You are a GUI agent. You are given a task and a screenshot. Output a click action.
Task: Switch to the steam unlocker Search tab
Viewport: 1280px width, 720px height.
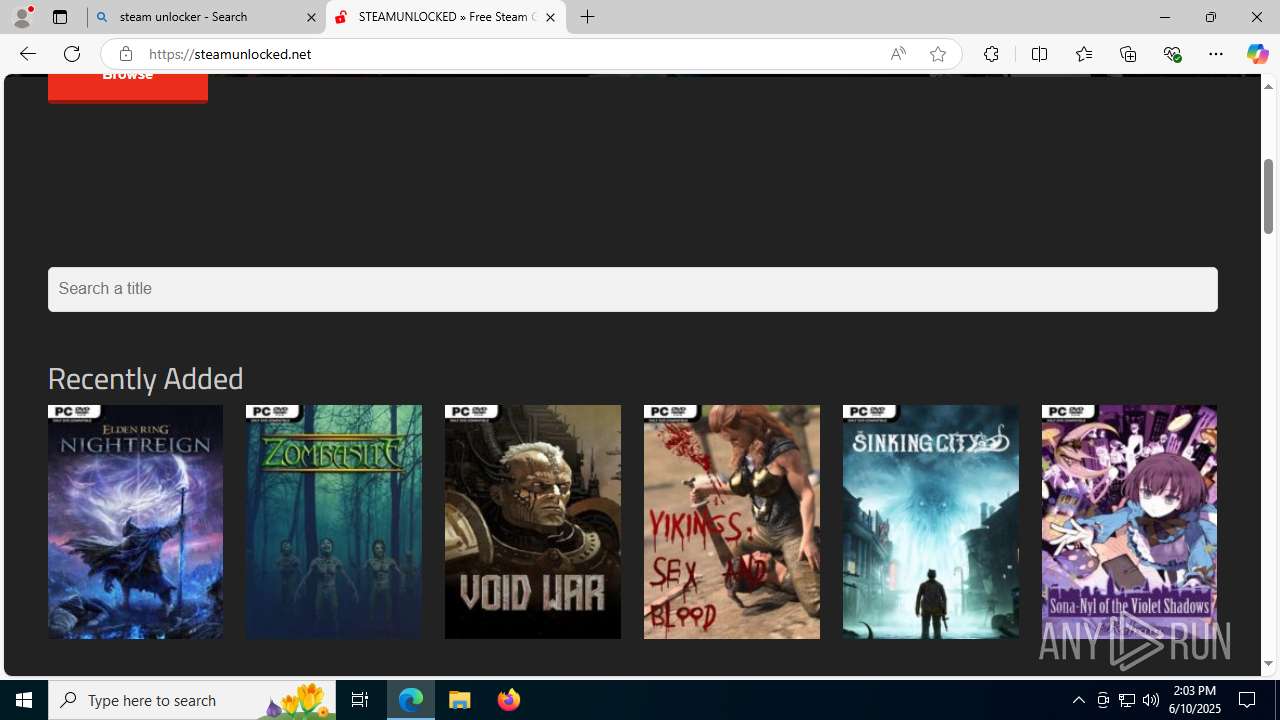pos(206,17)
